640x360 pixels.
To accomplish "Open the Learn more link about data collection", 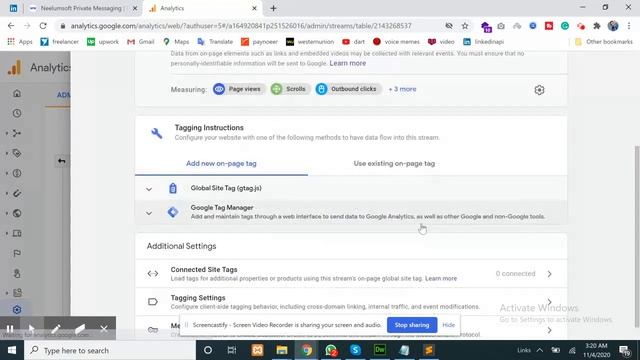I will 347,63.
